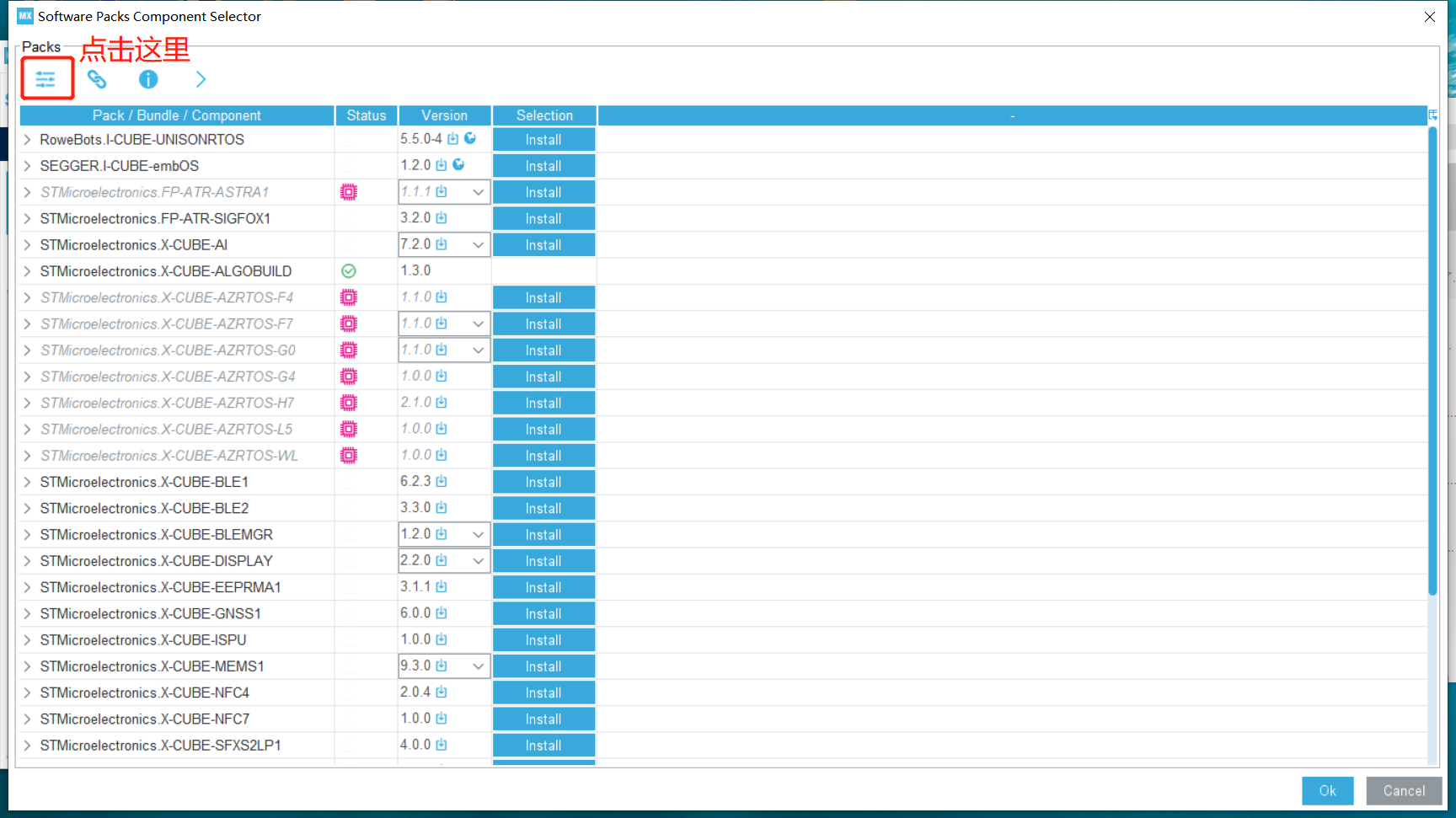
Task: Click the download icon next to version 3.2.0
Action: [442, 217]
